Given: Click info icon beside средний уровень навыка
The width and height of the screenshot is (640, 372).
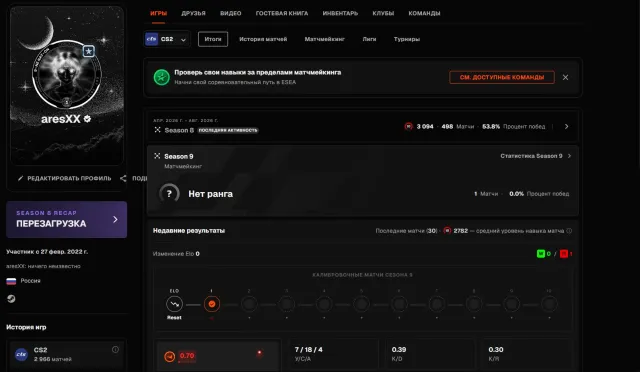Looking at the screenshot, I should [x=569, y=231].
